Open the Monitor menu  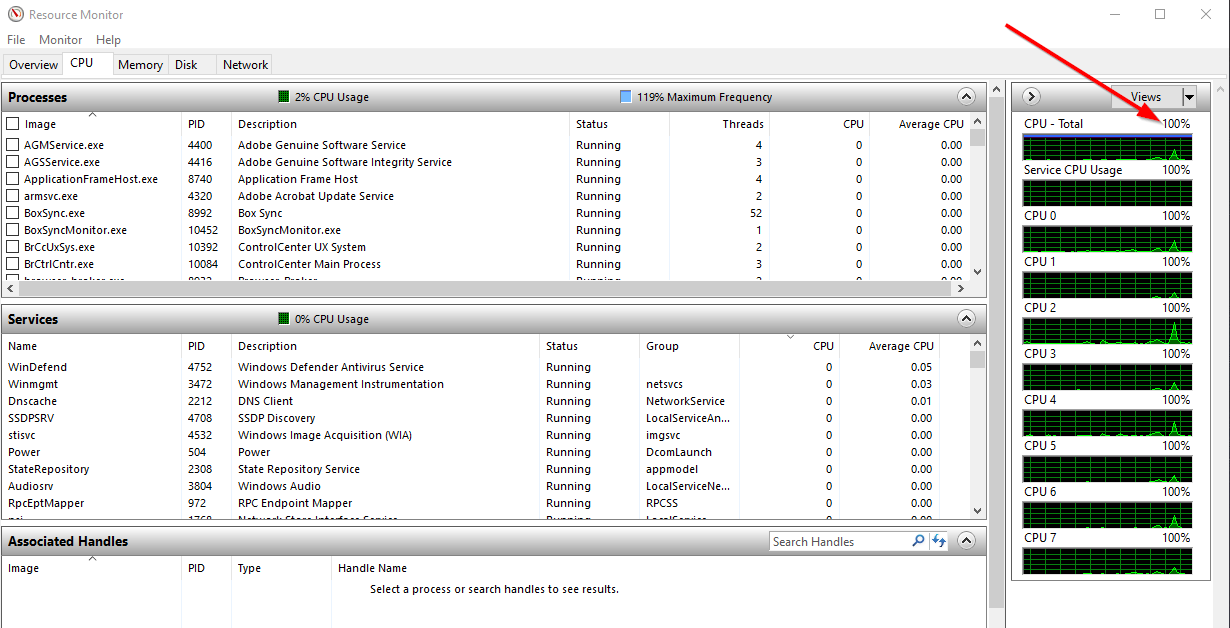61,40
